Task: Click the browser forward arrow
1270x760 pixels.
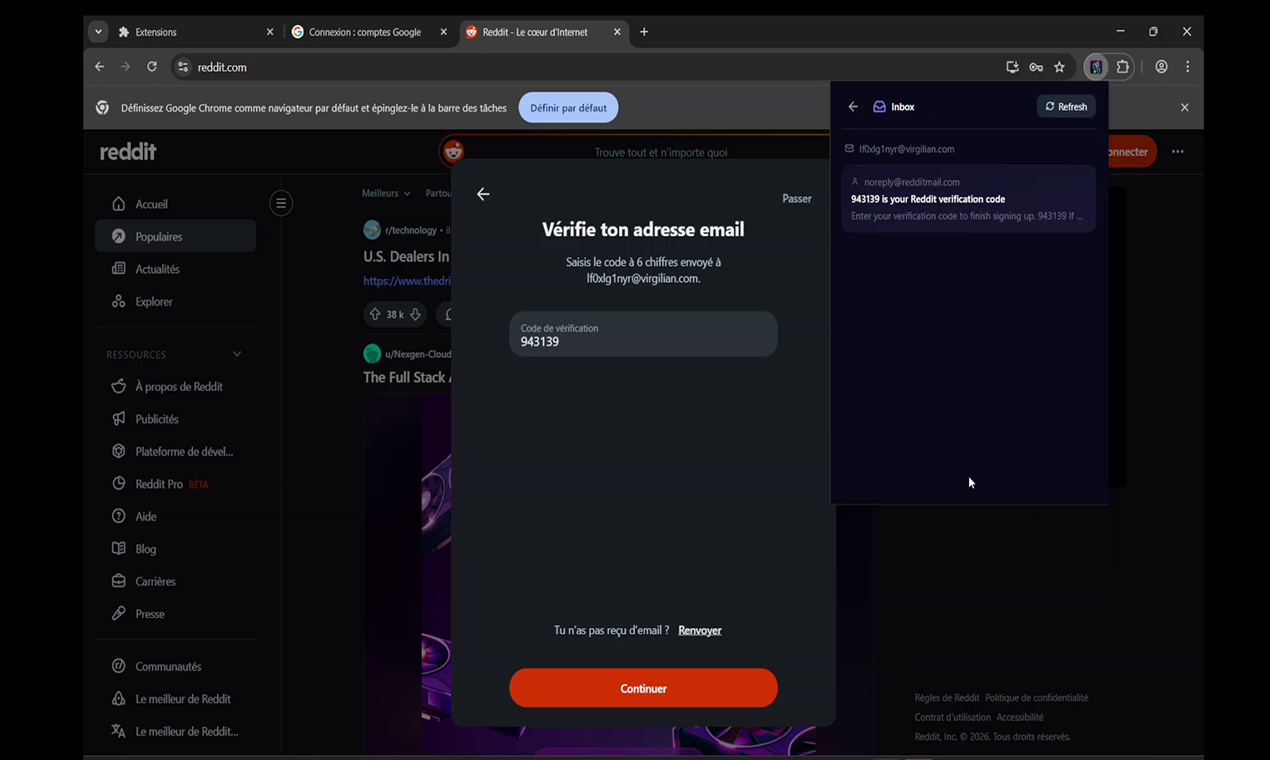Action: pos(125,67)
